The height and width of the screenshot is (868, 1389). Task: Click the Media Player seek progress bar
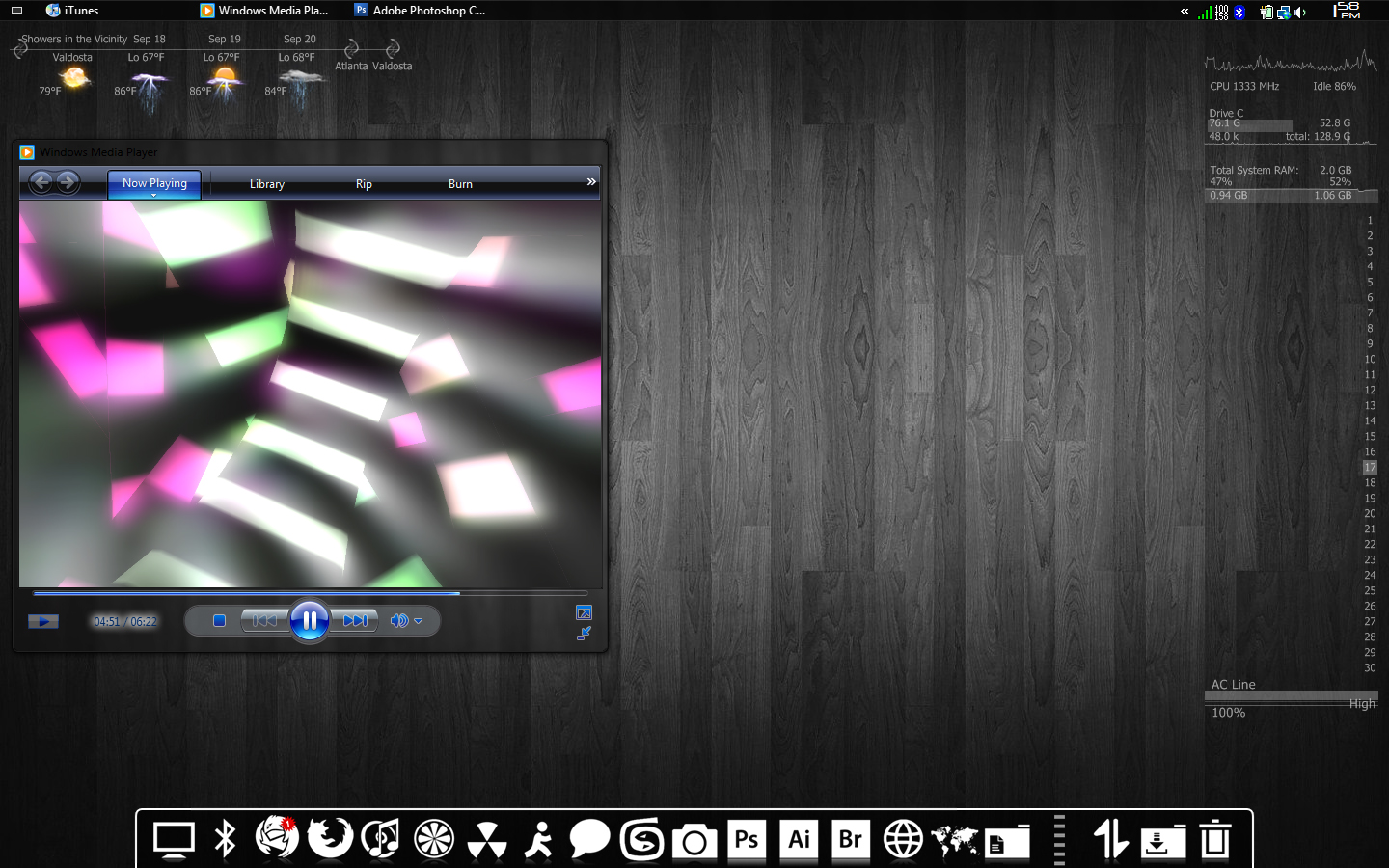pyautogui.click(x=310, y=592)
